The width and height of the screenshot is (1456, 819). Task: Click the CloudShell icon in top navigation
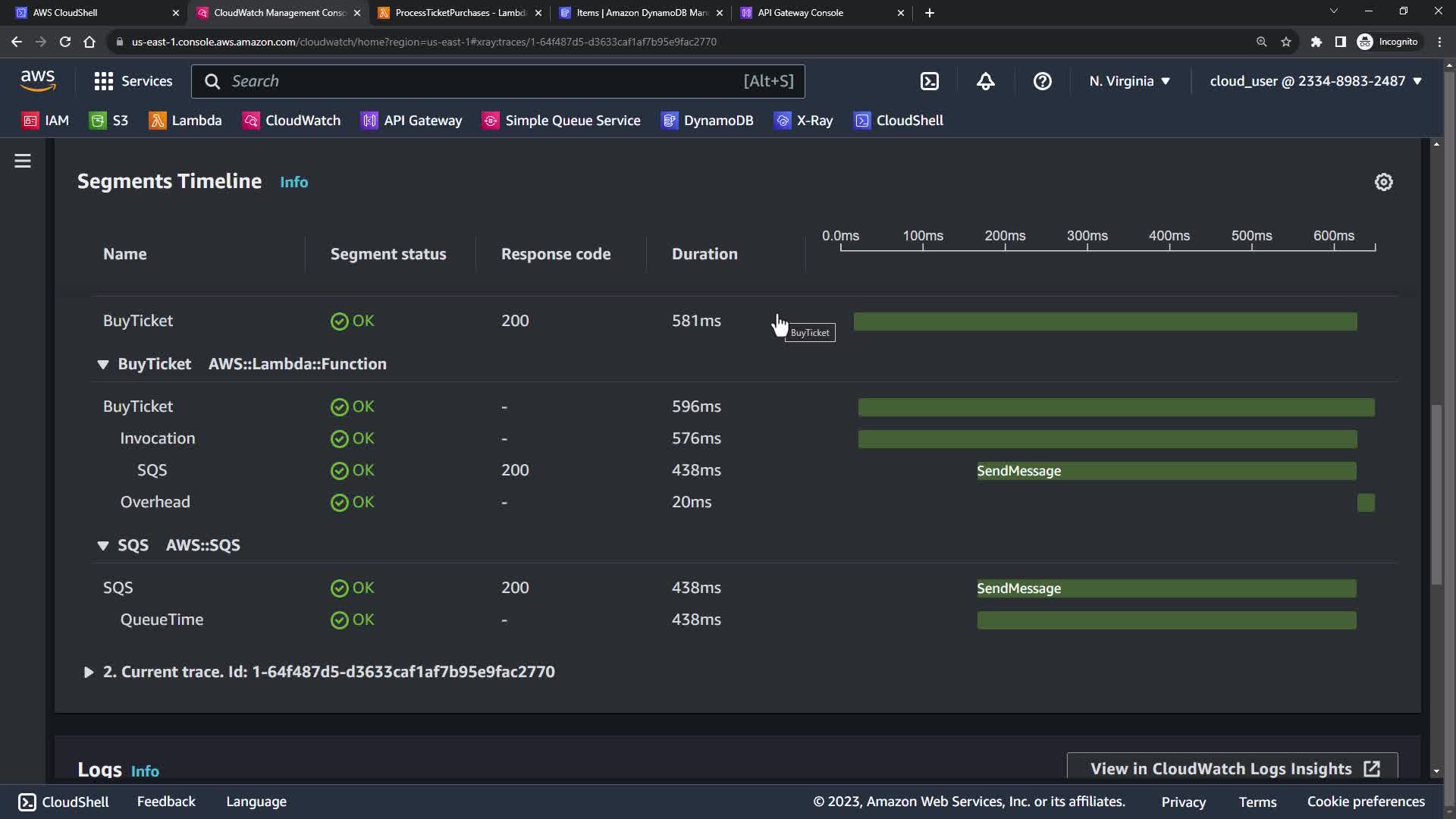click(929, 81)
